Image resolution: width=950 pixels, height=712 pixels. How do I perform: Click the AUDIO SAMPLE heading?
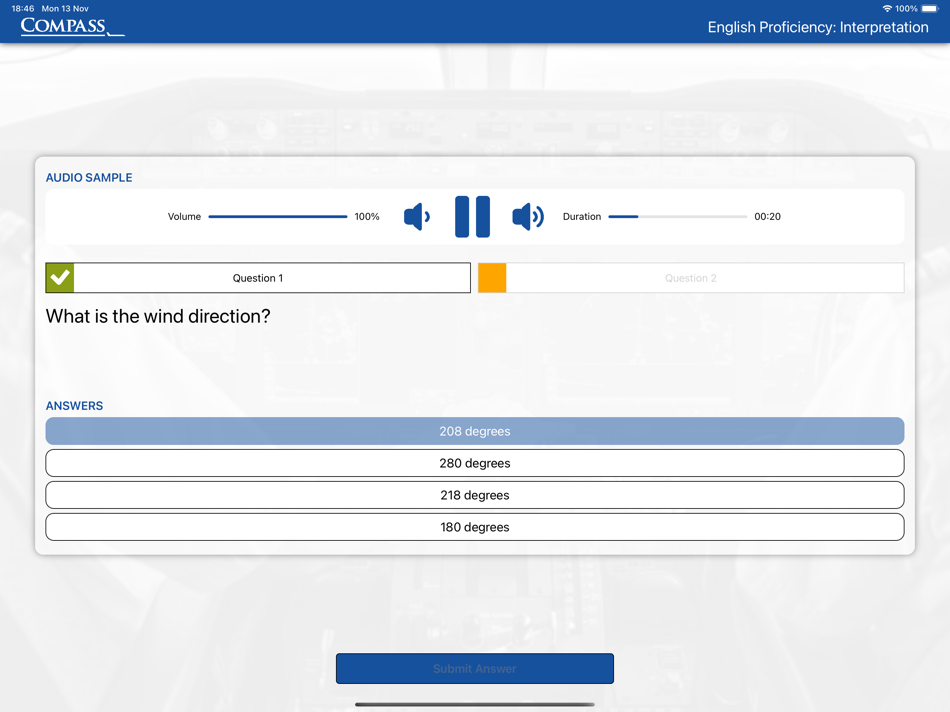(x=89, y=178)
